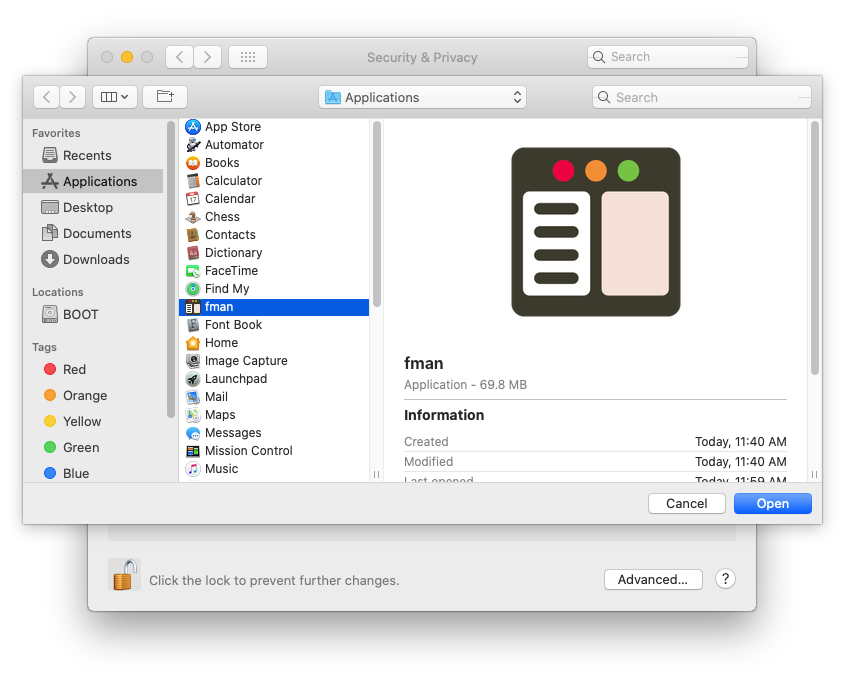Go back in the Security & Privacy window
845x685 pixels.
tap(179, 57)
